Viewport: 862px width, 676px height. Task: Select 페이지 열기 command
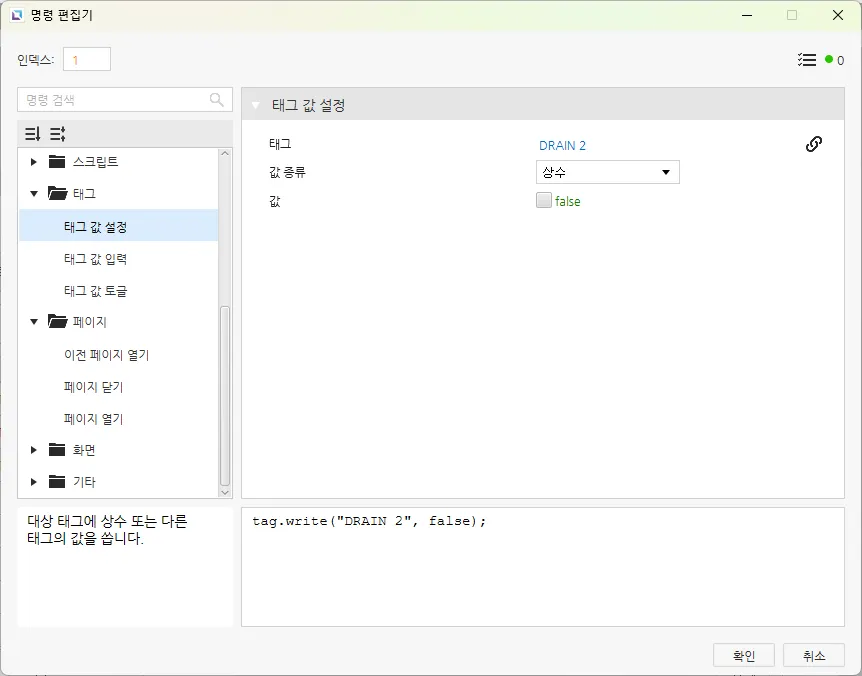pyautogui.click(x=93, y=419)
